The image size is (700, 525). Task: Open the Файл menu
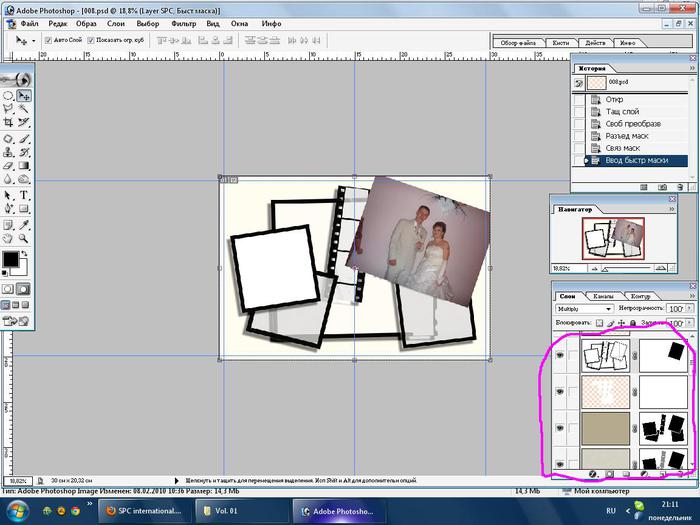tap(29, 24)
